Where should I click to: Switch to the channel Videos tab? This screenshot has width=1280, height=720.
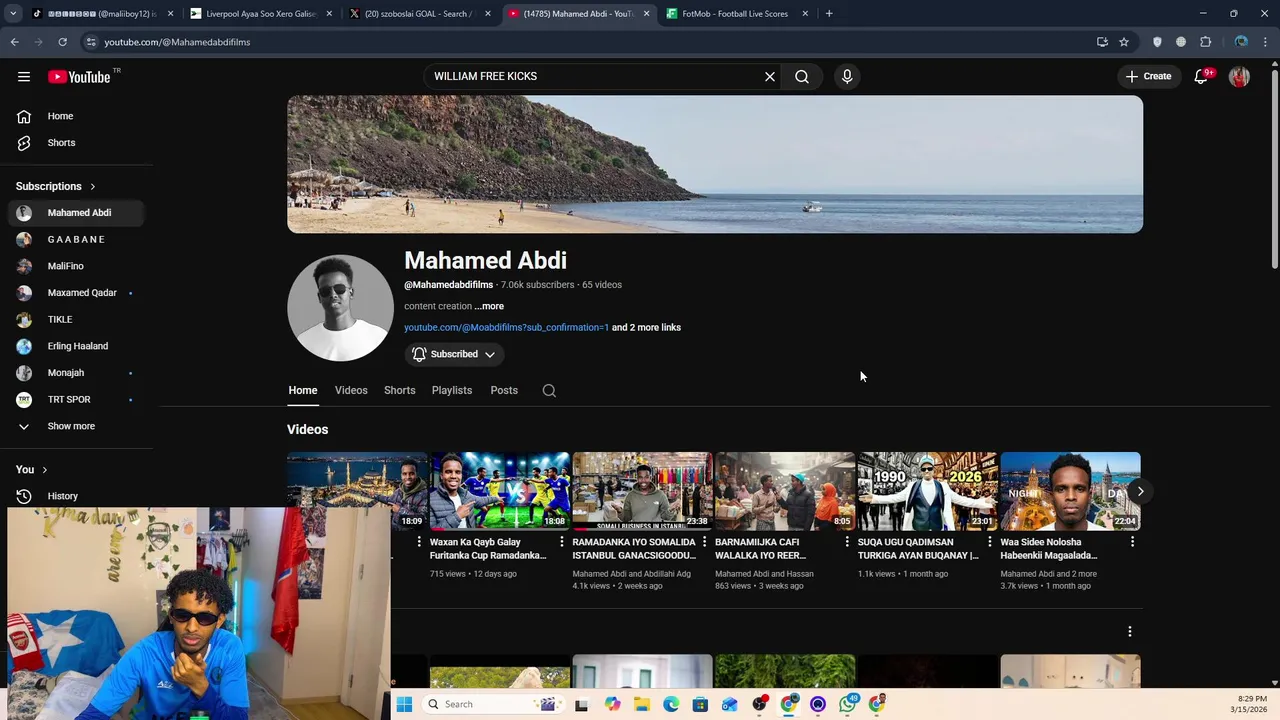click(351, 390)
